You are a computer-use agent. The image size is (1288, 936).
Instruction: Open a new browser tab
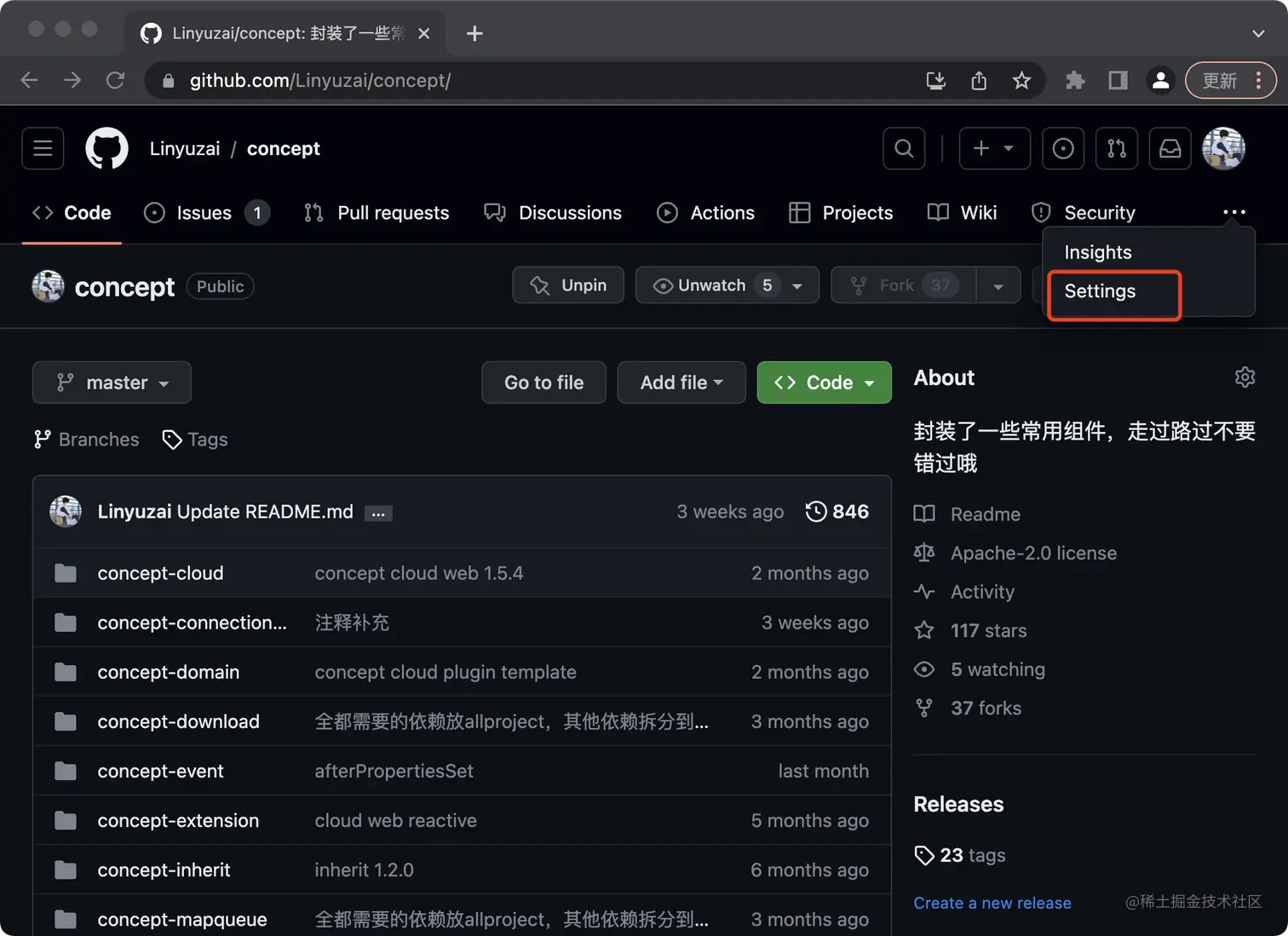coord(474,33)
